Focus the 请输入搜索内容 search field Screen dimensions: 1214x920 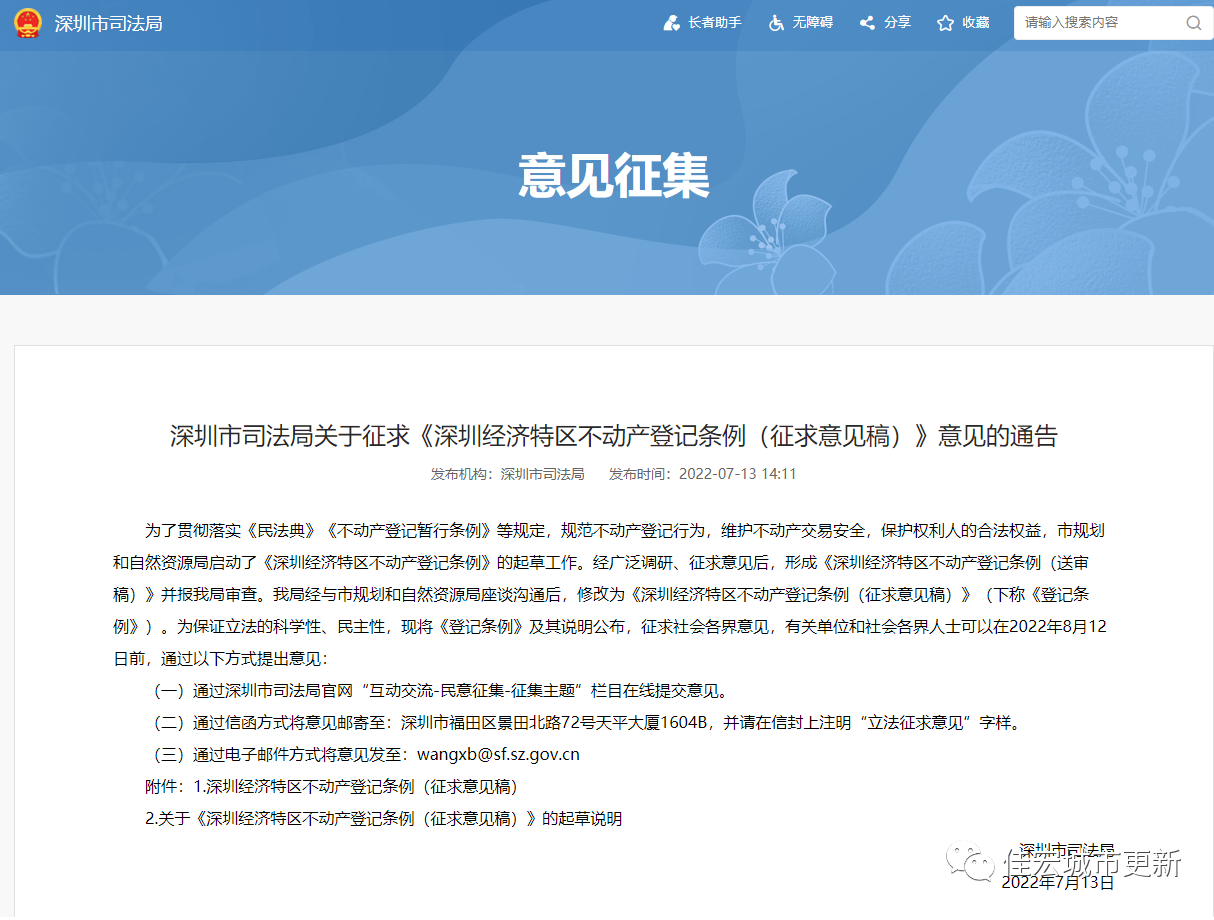coord(1098,23)
